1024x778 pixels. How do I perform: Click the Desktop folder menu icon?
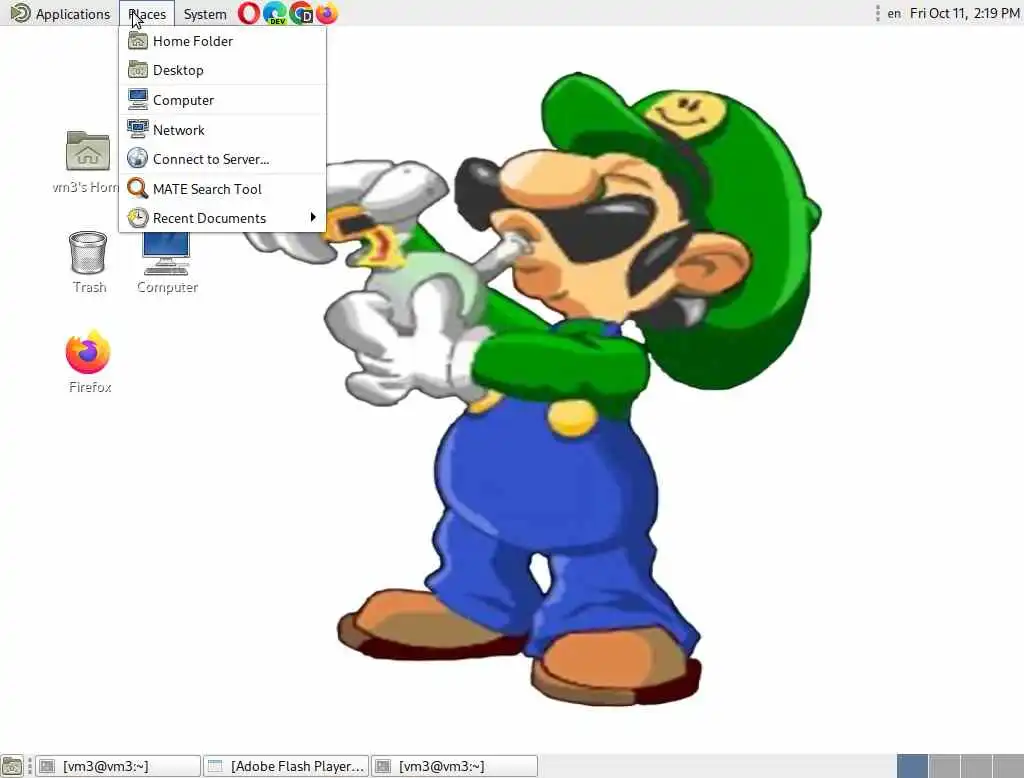point(138,69)
